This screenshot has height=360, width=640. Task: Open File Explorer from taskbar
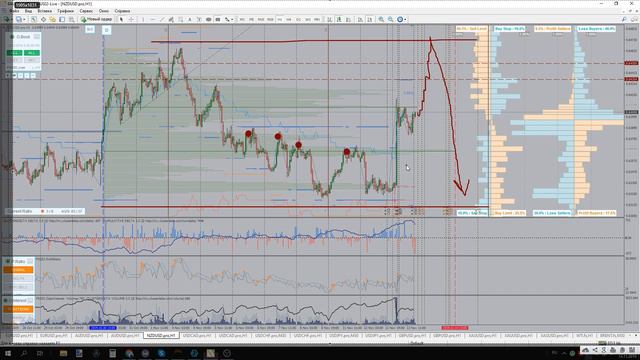coord(63,353)
